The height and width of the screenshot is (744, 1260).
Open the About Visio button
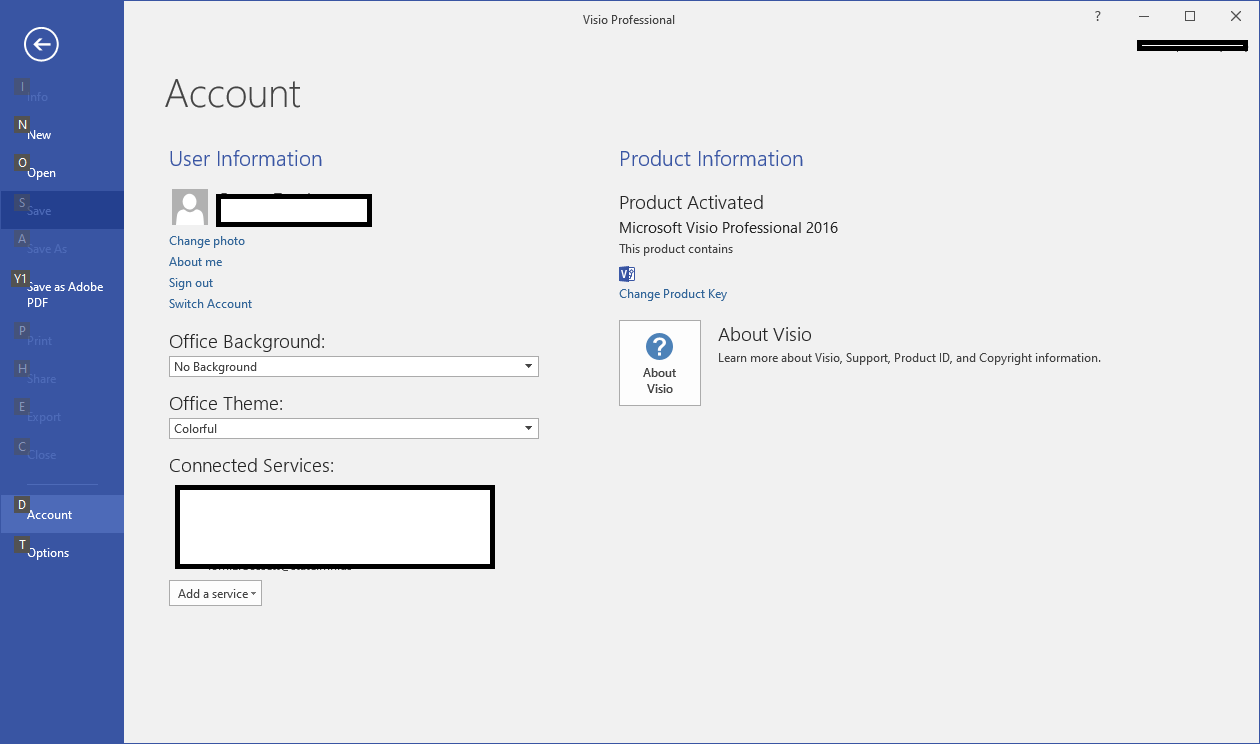pyautogui.click(x=660, y=363)
